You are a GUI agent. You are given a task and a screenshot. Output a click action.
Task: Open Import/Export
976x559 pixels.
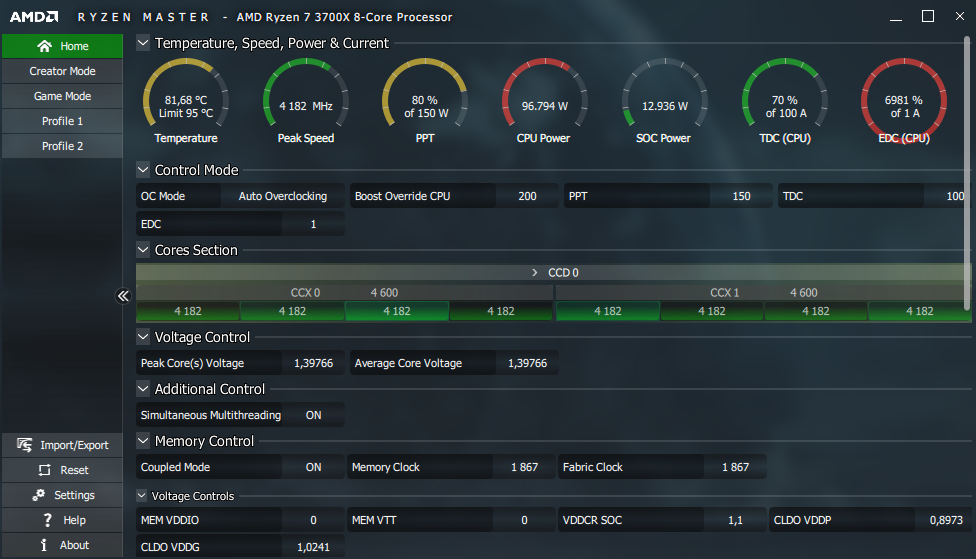coord(62,445)
